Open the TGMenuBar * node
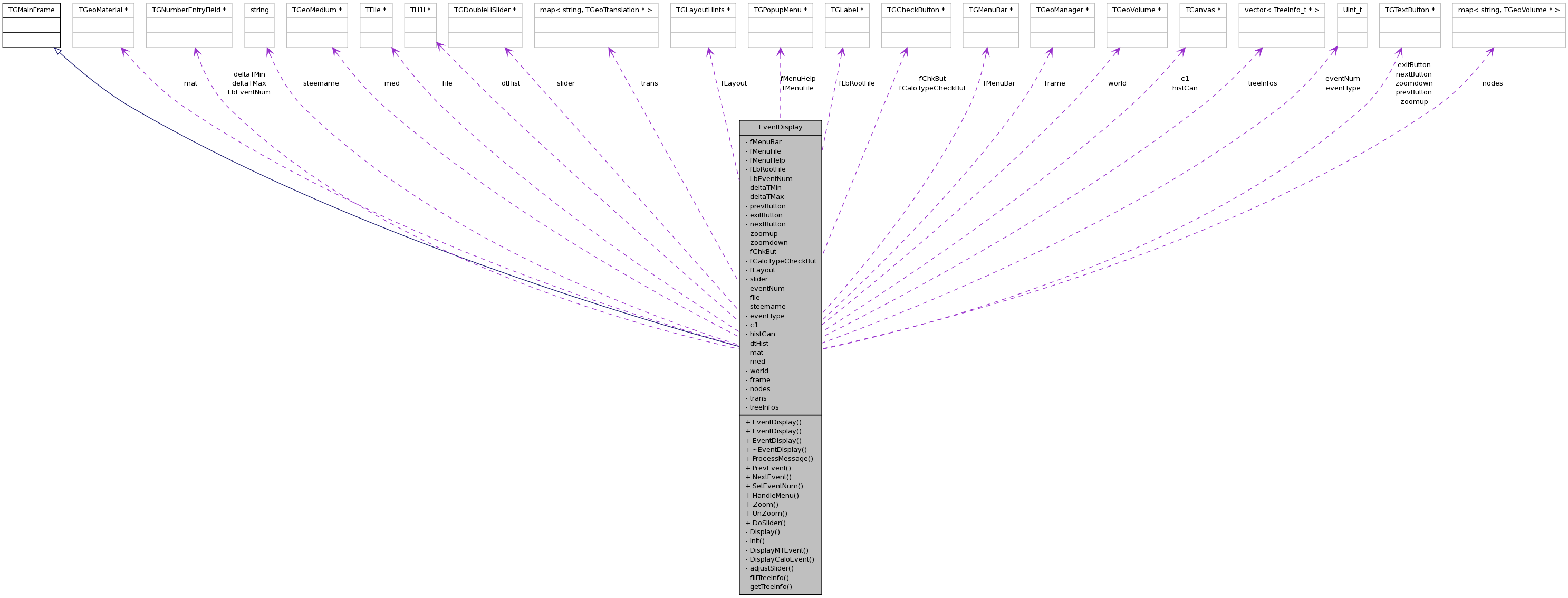 [x=990, y=25]
